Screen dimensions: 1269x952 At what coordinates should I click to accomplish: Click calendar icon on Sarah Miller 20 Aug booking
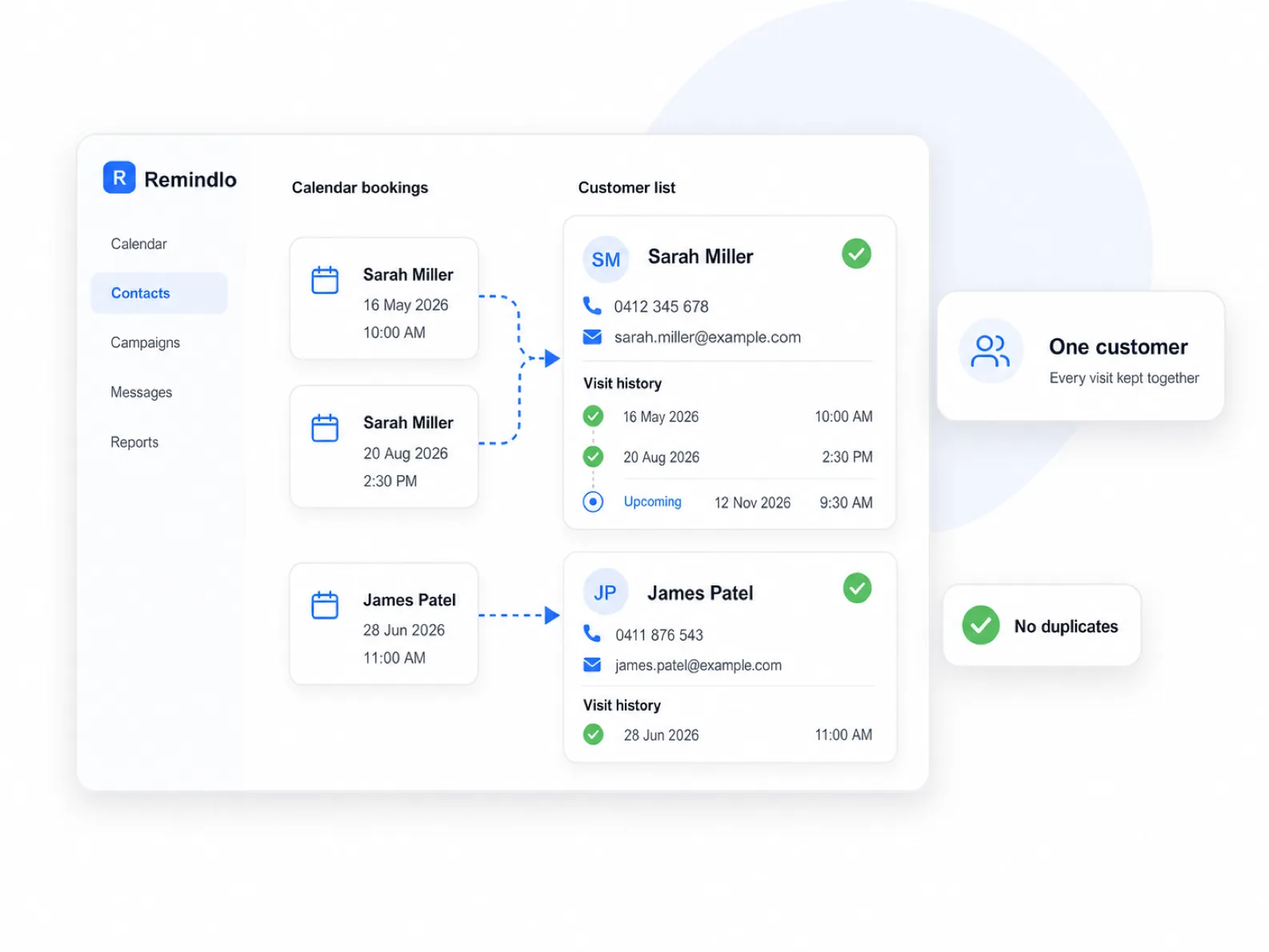(x=325, y=428)
